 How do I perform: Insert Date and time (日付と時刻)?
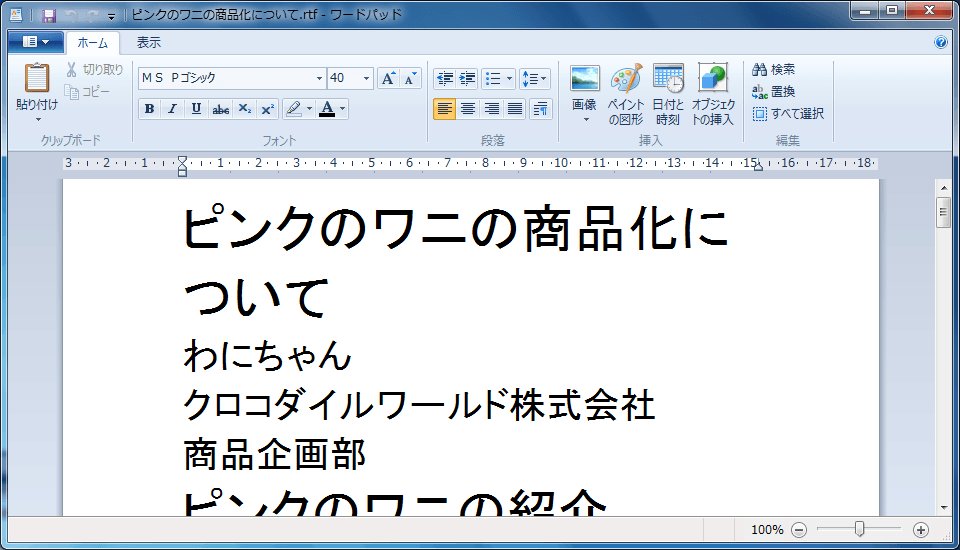(x=668, y=94)
